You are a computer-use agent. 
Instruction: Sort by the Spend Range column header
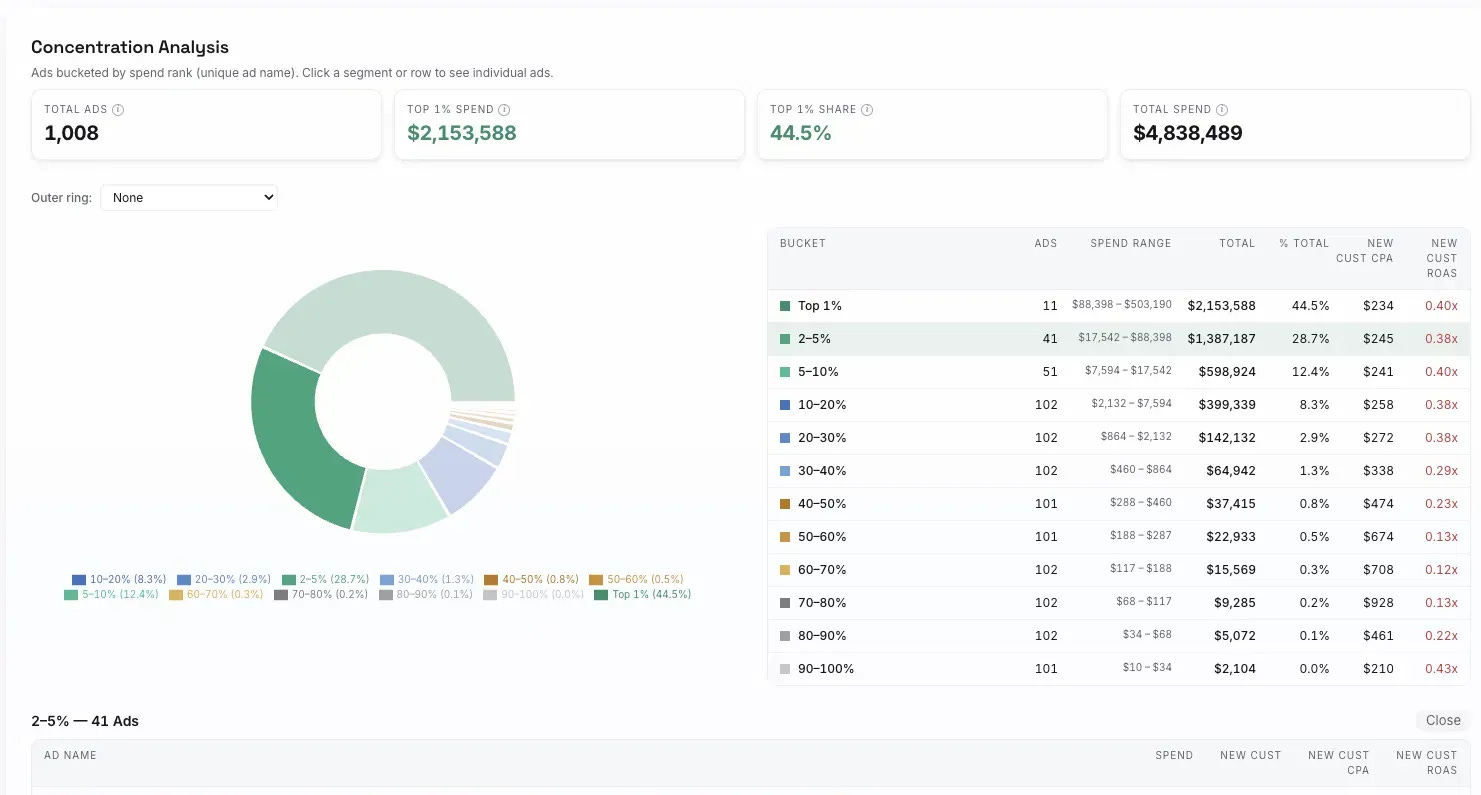[1130, 243]
